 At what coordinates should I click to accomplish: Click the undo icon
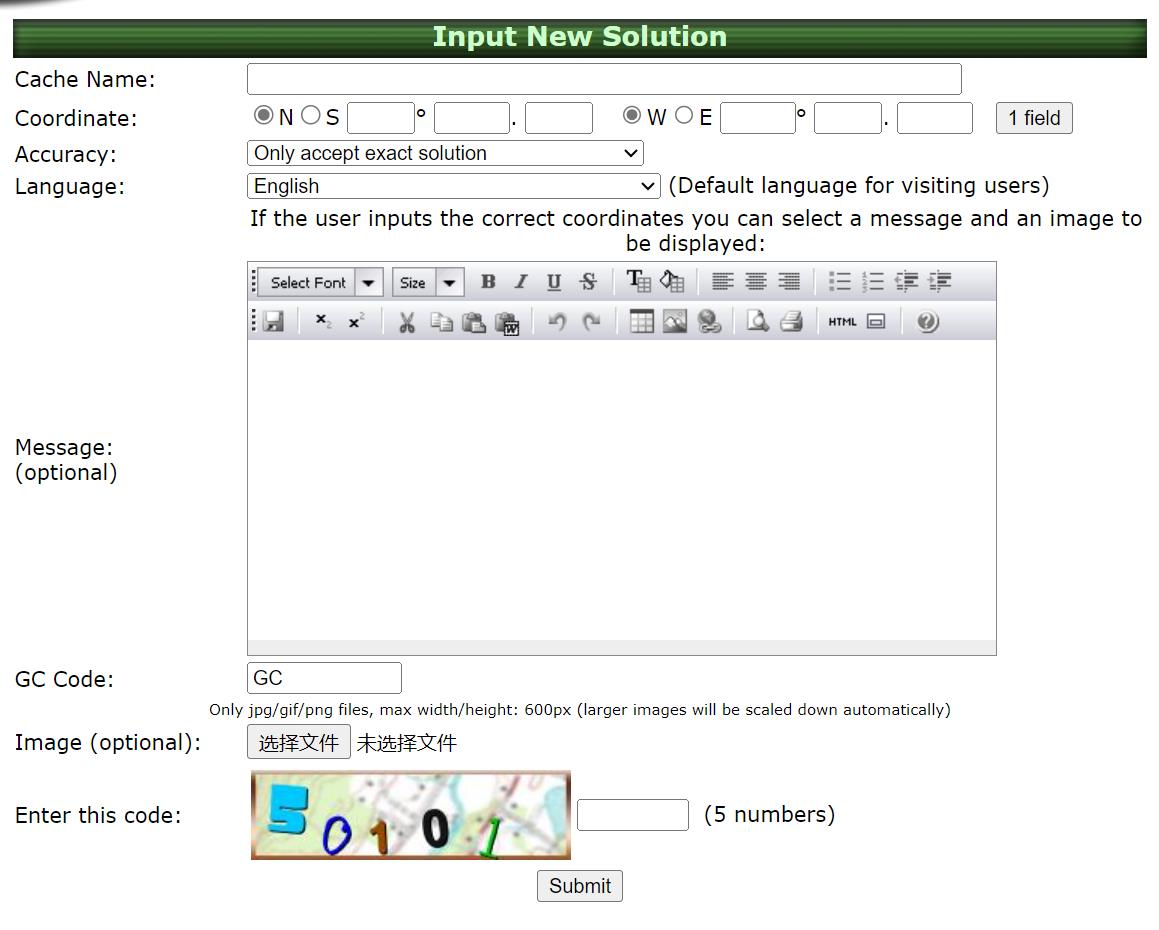click(x=557, y=322)
